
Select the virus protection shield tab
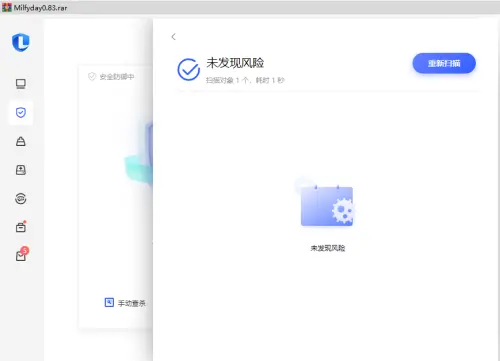click(x=21, y=112)
